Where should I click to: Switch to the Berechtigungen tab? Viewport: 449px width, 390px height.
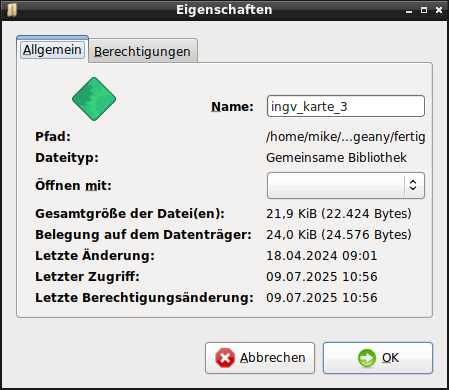(x=143, y=52)
